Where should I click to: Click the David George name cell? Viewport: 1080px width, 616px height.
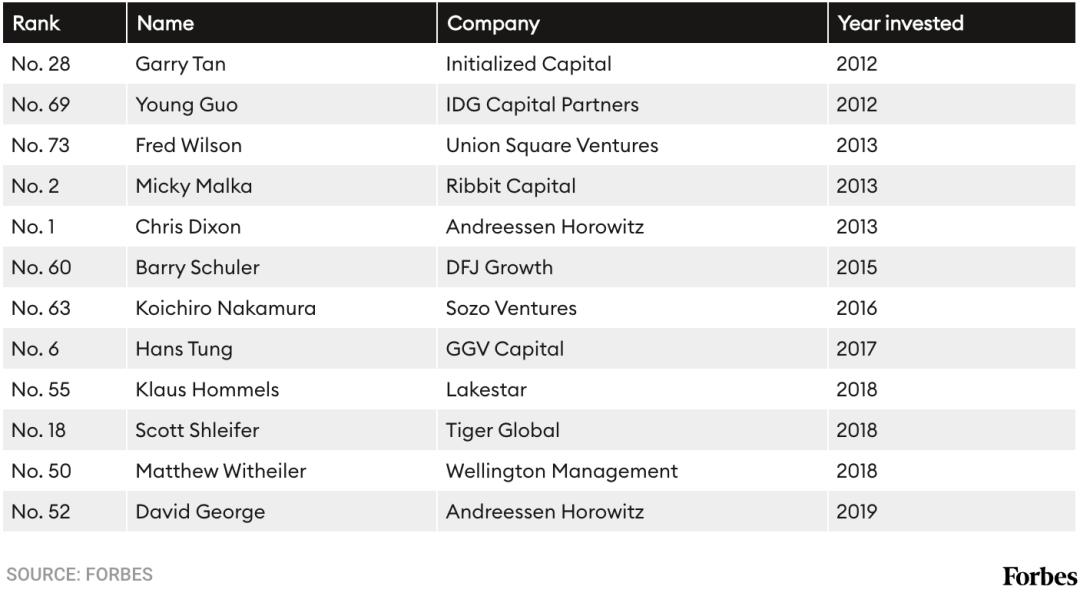coord(200,513)
